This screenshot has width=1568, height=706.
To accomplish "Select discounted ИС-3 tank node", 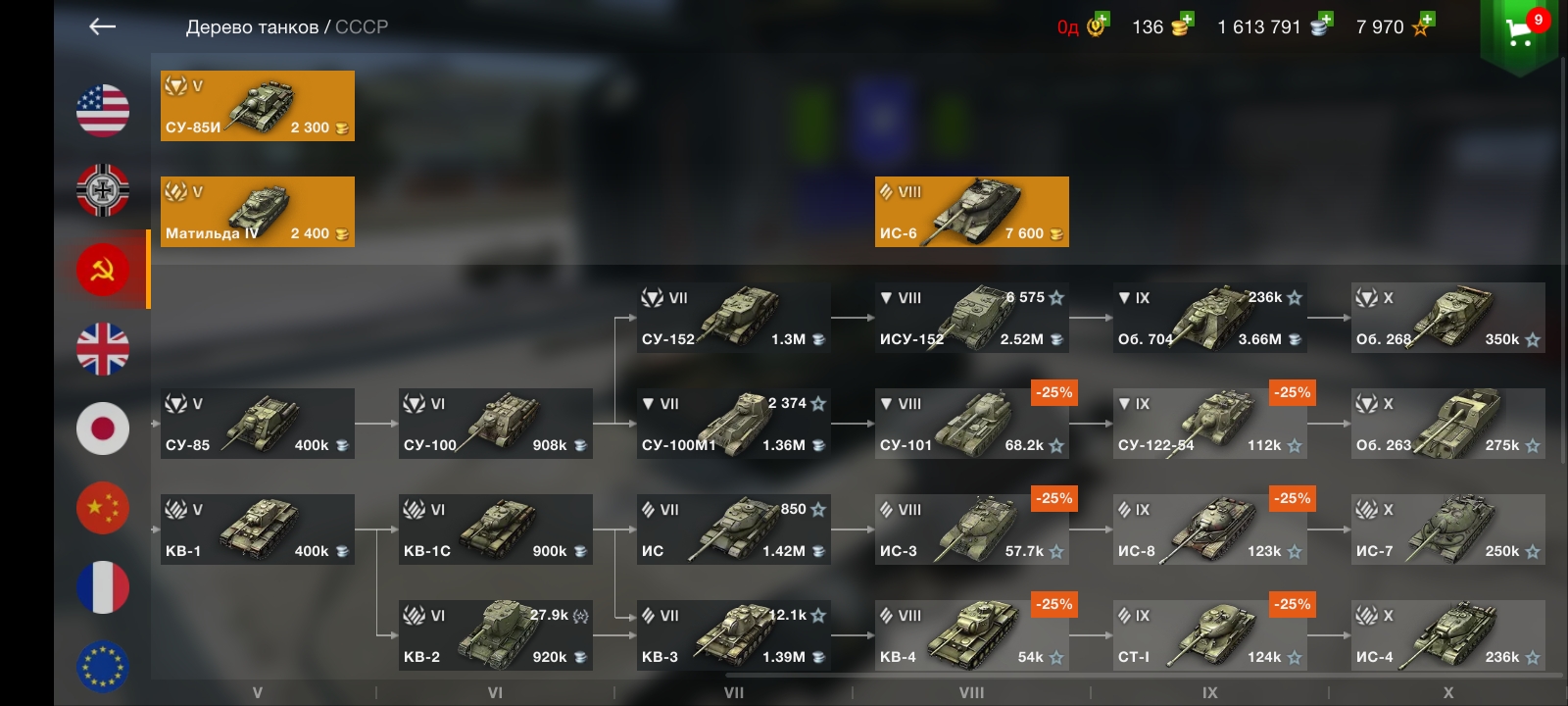I will [972, 529].
